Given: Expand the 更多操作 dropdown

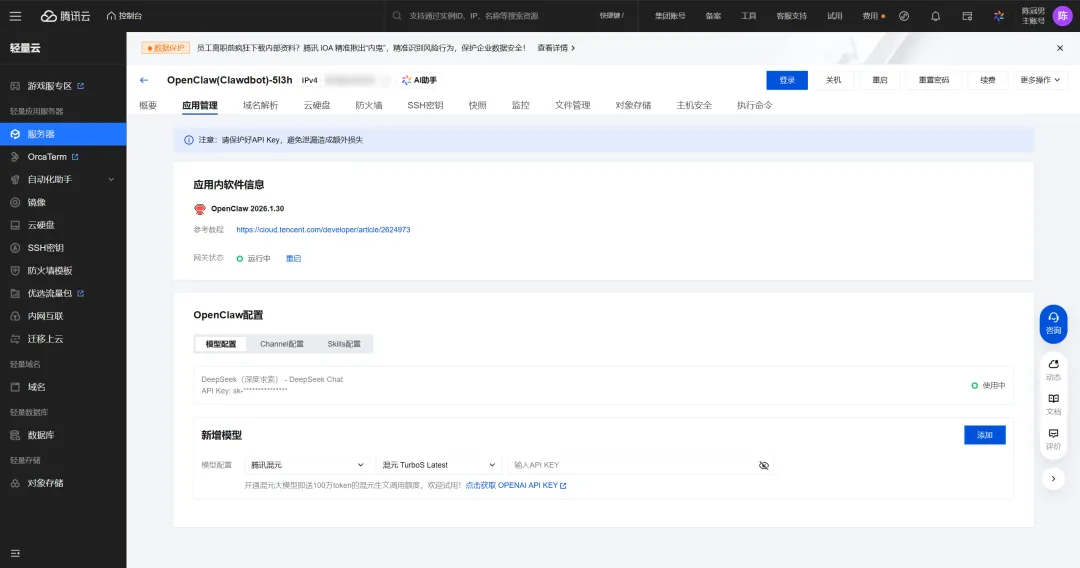Looking at the screenshot, I should coord(1039,81).
